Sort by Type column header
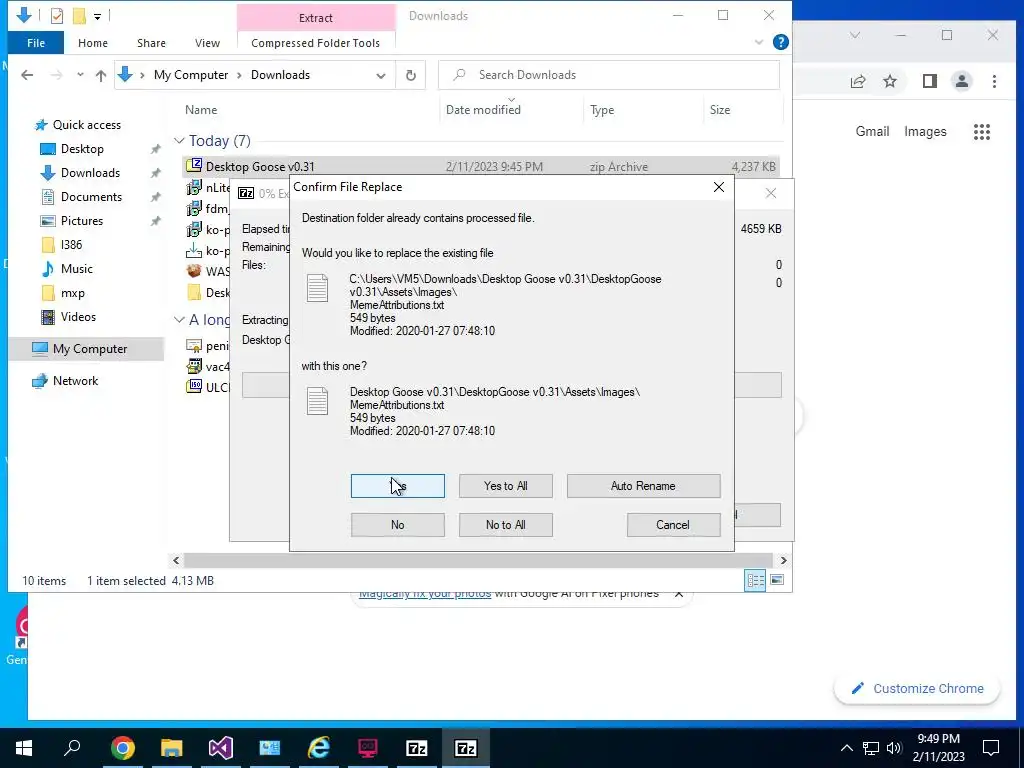Image resolution: width=1024 pixels, height=768 pixels. pyautogui.click(x=602, y=110)
